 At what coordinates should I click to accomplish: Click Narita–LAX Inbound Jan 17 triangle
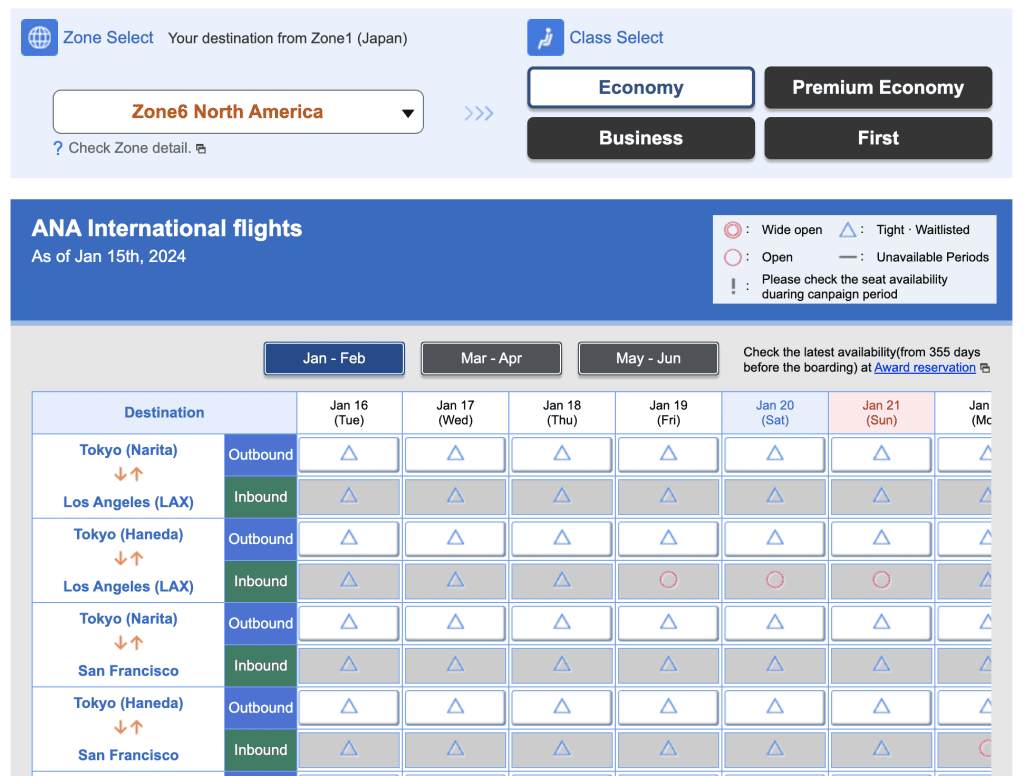(455, 496)
